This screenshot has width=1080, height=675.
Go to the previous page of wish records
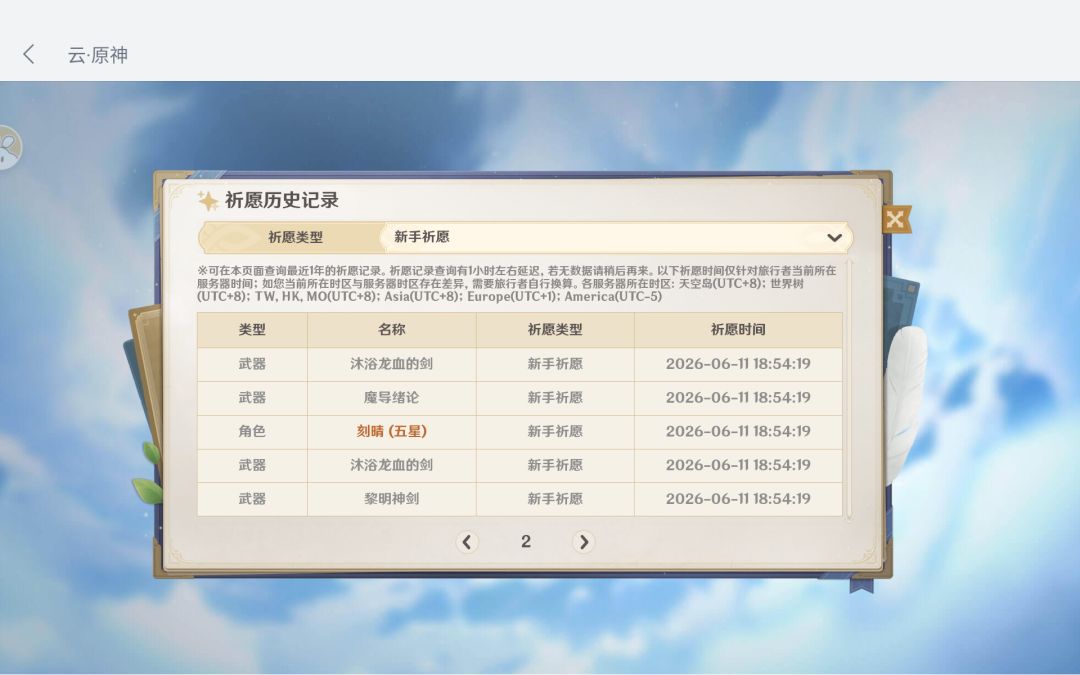467,542
